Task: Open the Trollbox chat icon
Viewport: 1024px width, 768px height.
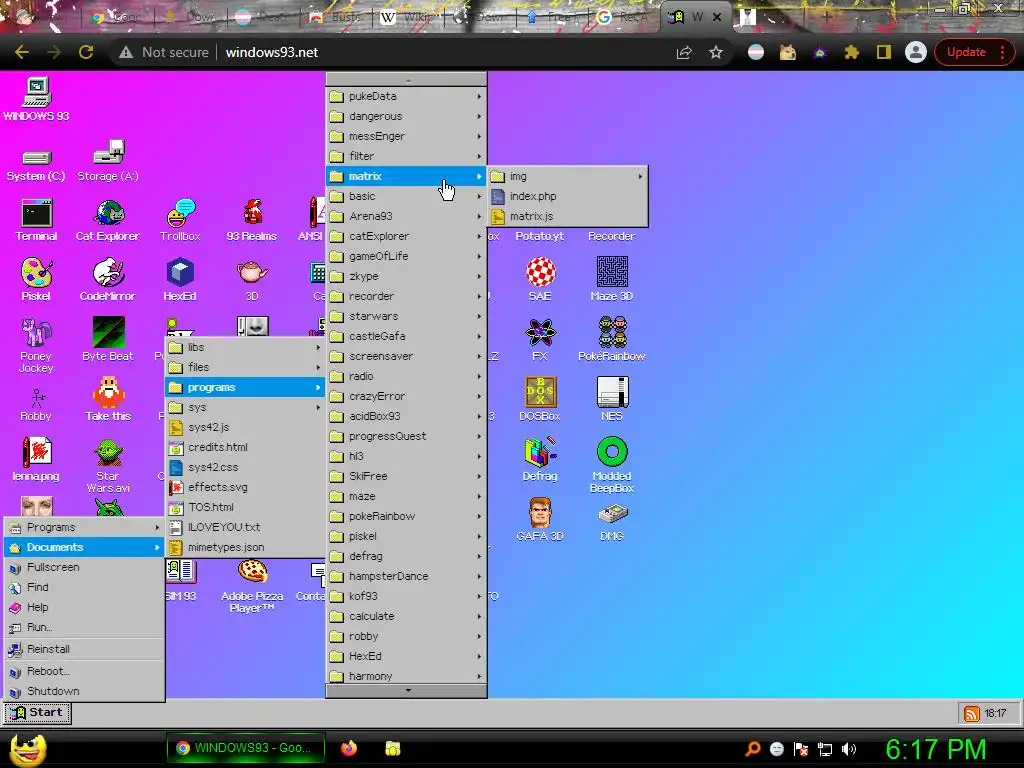Action: coord(180,221)
